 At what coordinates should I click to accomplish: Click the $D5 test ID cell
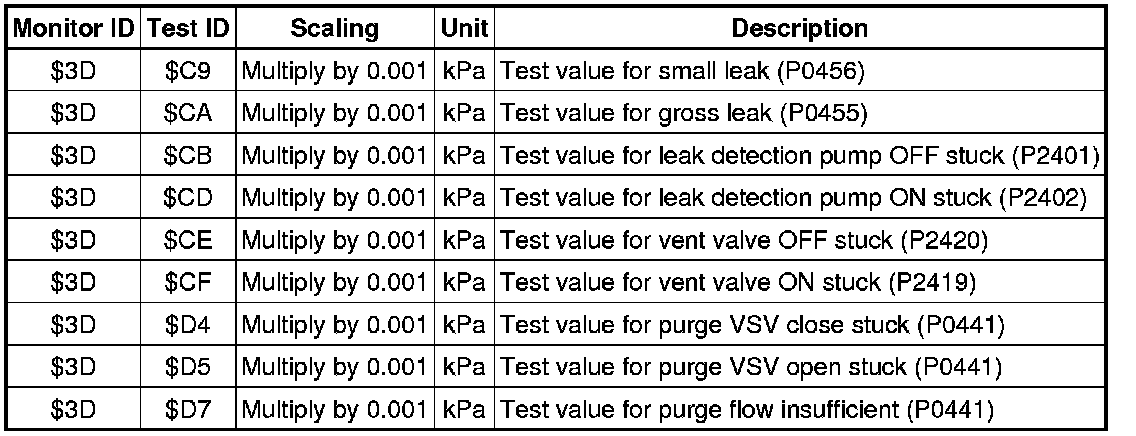coord(188,366)
